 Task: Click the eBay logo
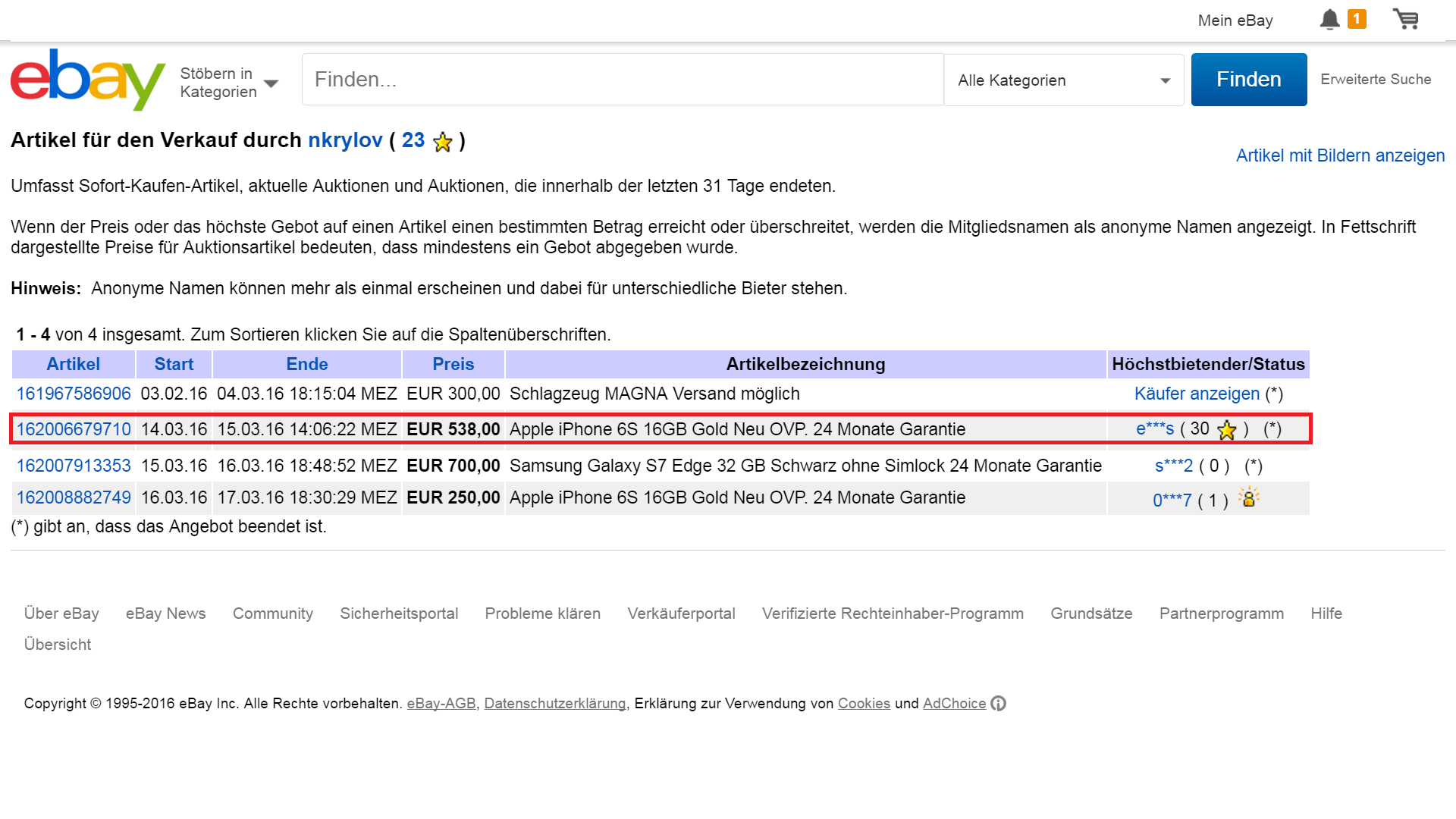[x=88, y=79]
